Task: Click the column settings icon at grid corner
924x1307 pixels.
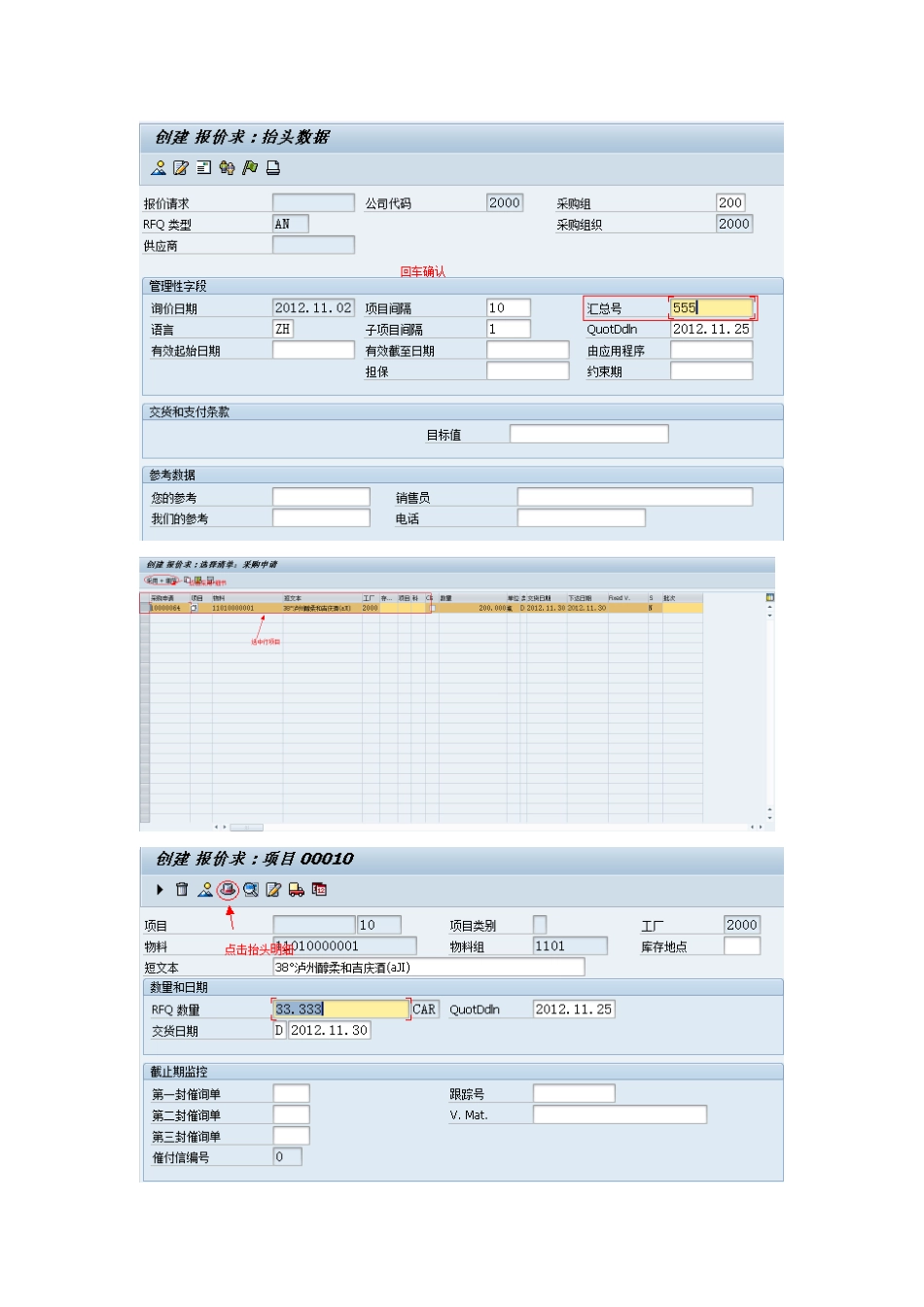Action: click(x=769, y=598)
